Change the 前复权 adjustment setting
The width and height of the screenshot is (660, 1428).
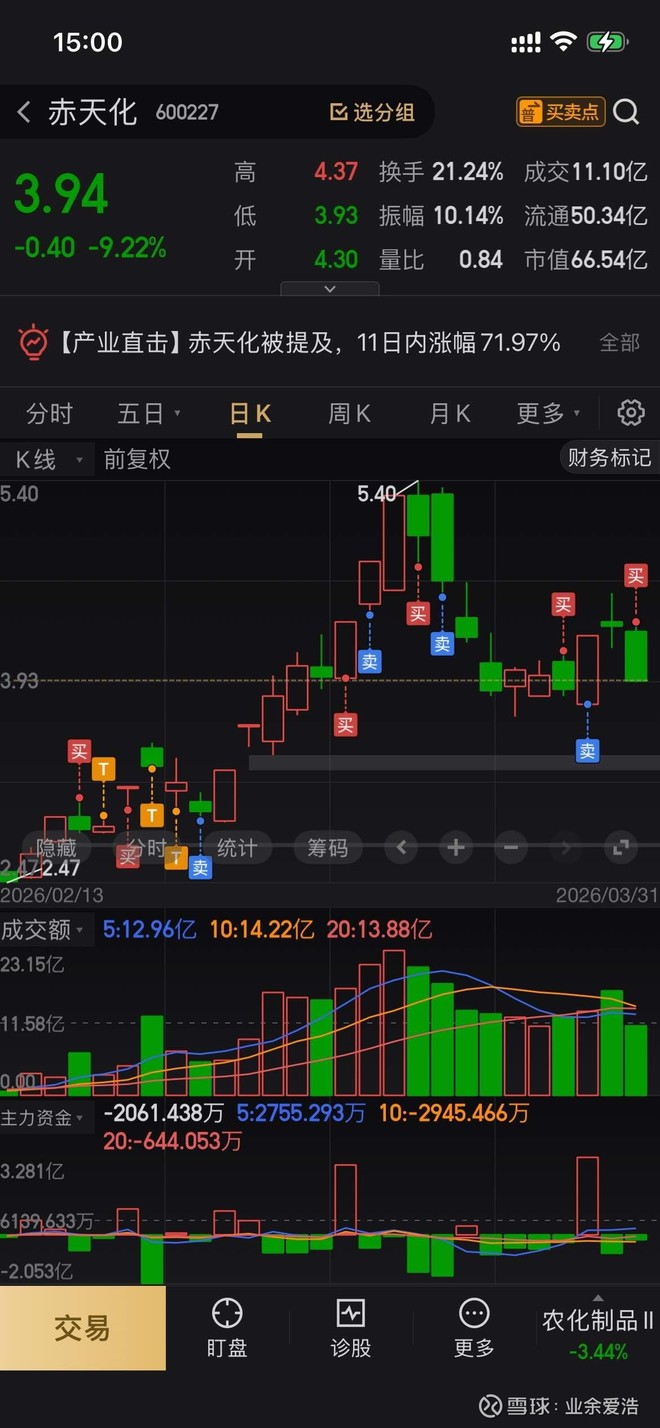coord(137,460)
